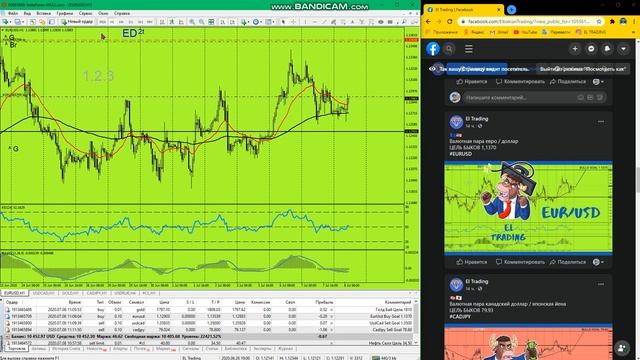This screenshot has width=640, height=360.
Task: Open the new chart dropdown in MetaTrader toolbar
Action: click(x=7, y=22)
